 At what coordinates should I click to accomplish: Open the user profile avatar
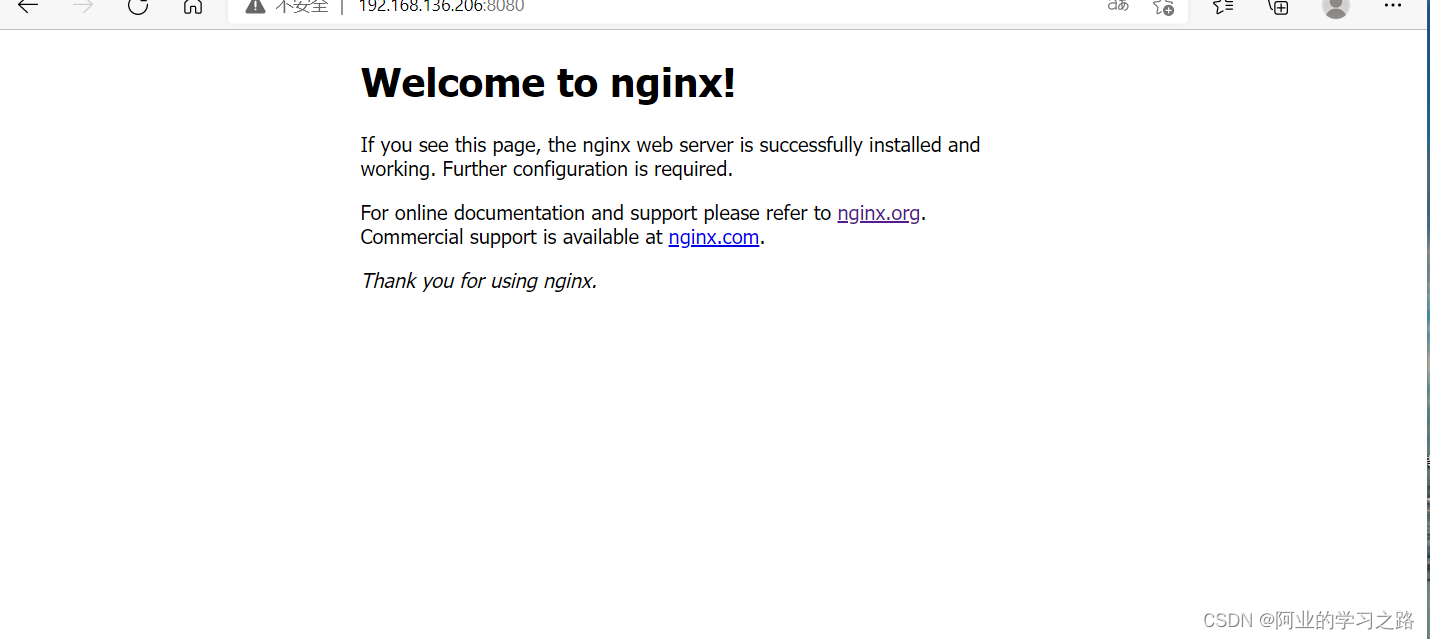1335,7
